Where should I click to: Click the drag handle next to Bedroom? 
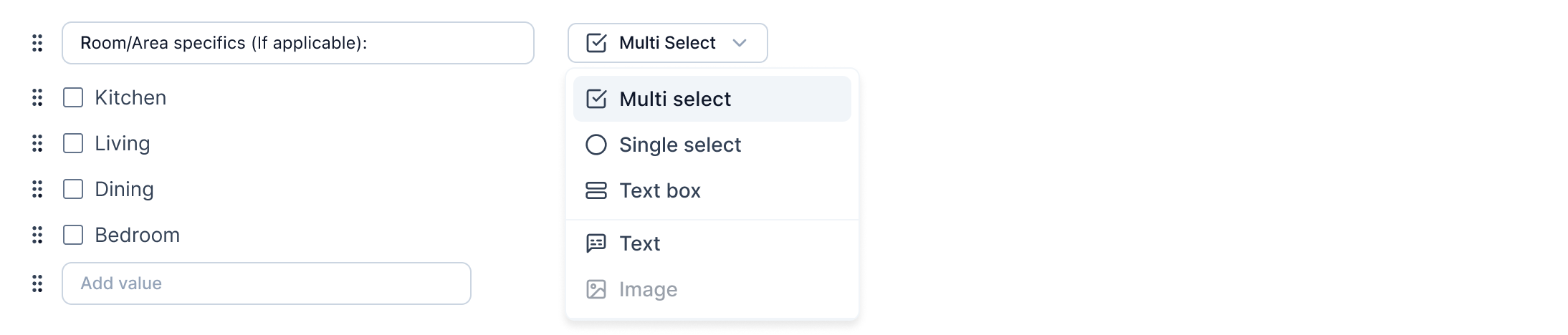pyautogui.click(x=37, y=235)
